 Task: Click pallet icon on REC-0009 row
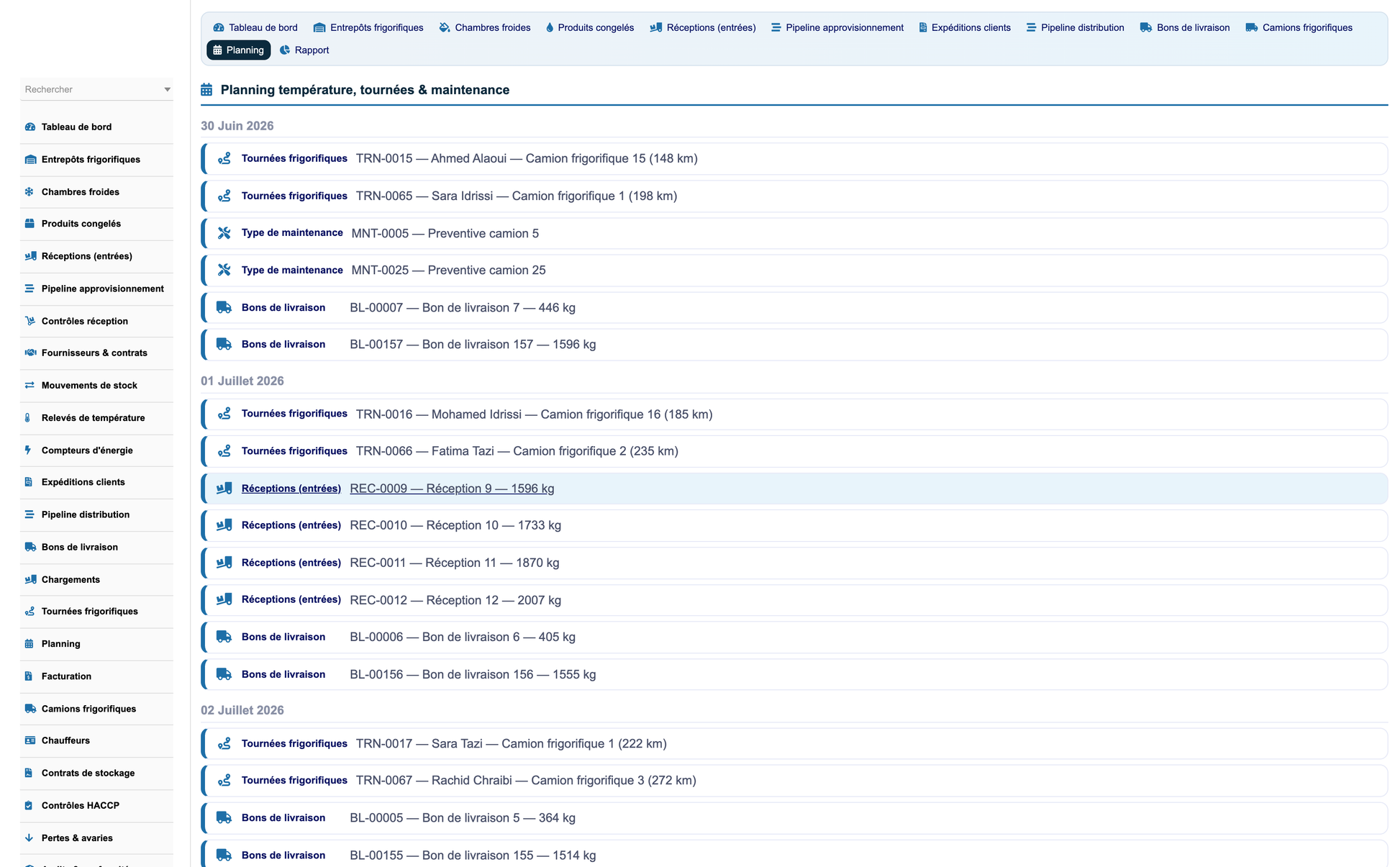pyautogui.click(x=224, y=489)
